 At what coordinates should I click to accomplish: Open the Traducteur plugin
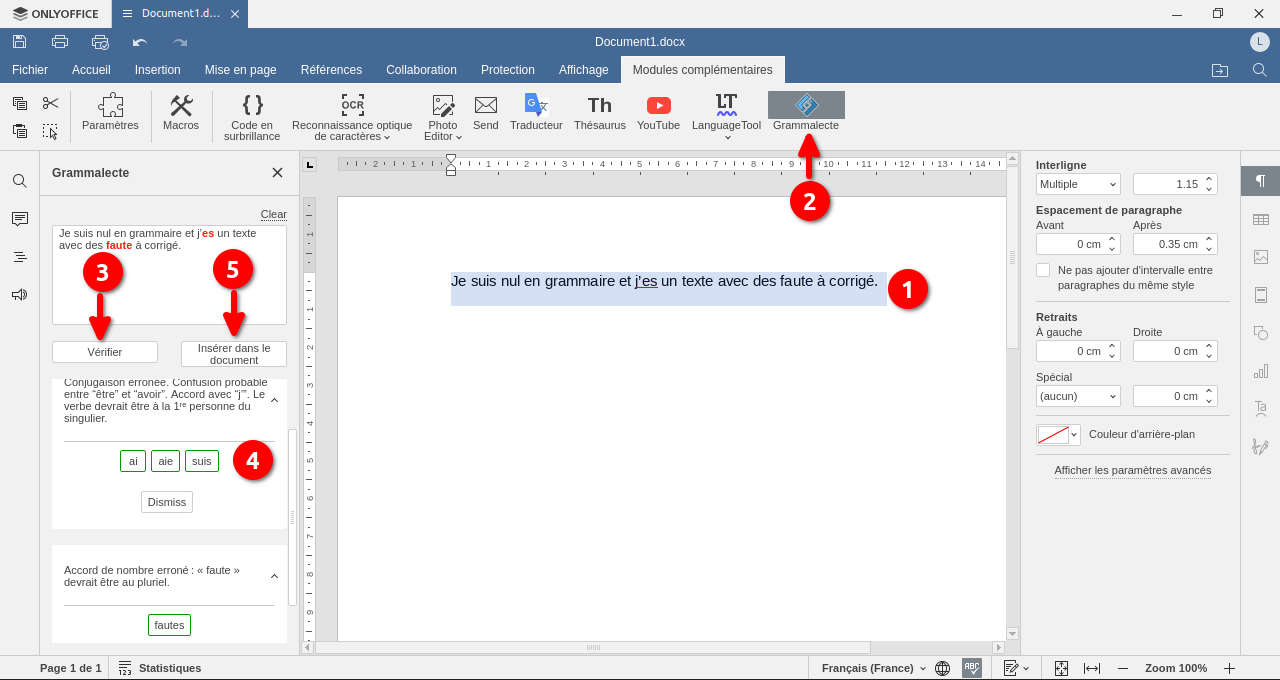pos(536,112)
